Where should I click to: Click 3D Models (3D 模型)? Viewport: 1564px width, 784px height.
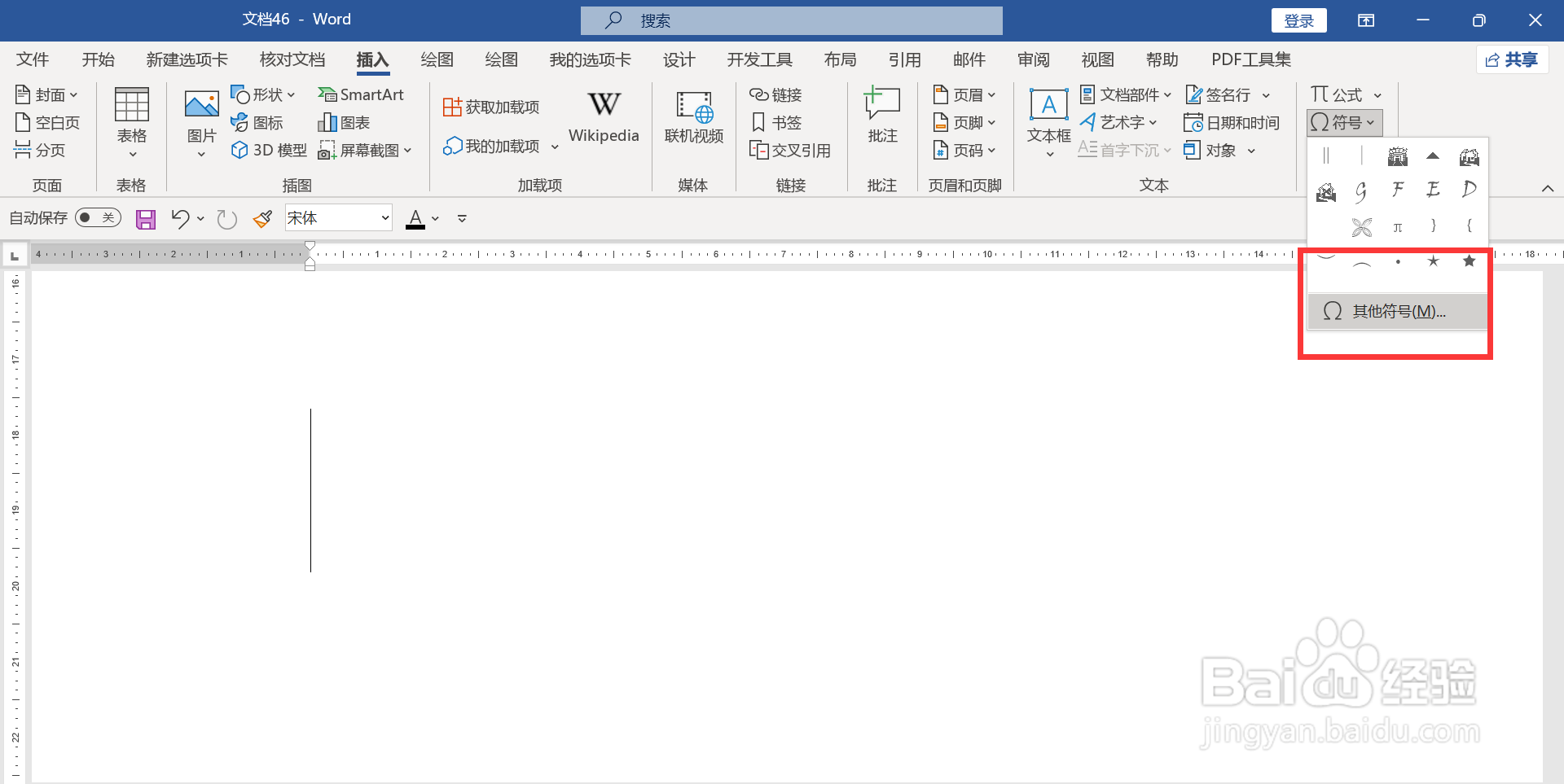point(269,150)
